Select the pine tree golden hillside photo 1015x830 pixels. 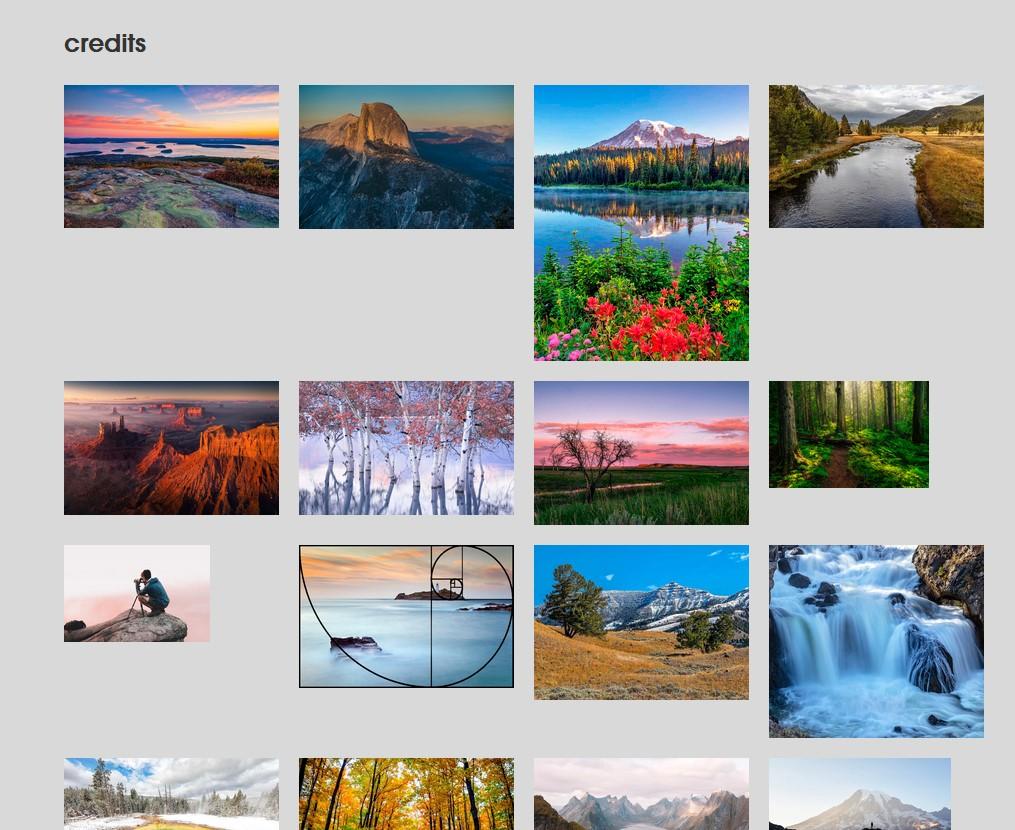click(641, 622)
